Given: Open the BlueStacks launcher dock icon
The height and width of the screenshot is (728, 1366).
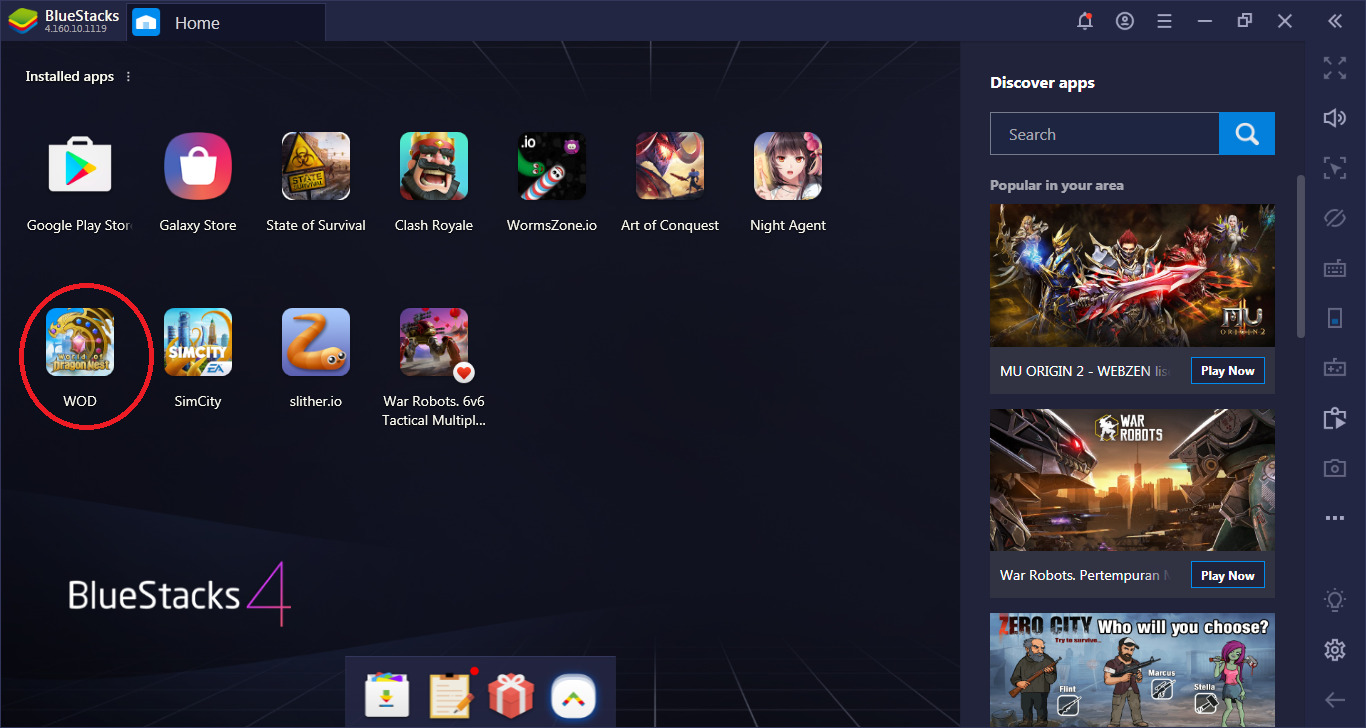Looking at the screenshot, I should pos(573,696).
